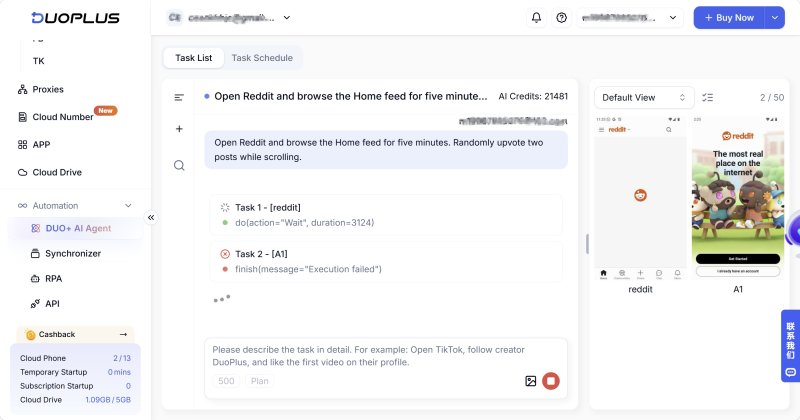
Task: Open the help question mark icon
Action: pos(562,17)
